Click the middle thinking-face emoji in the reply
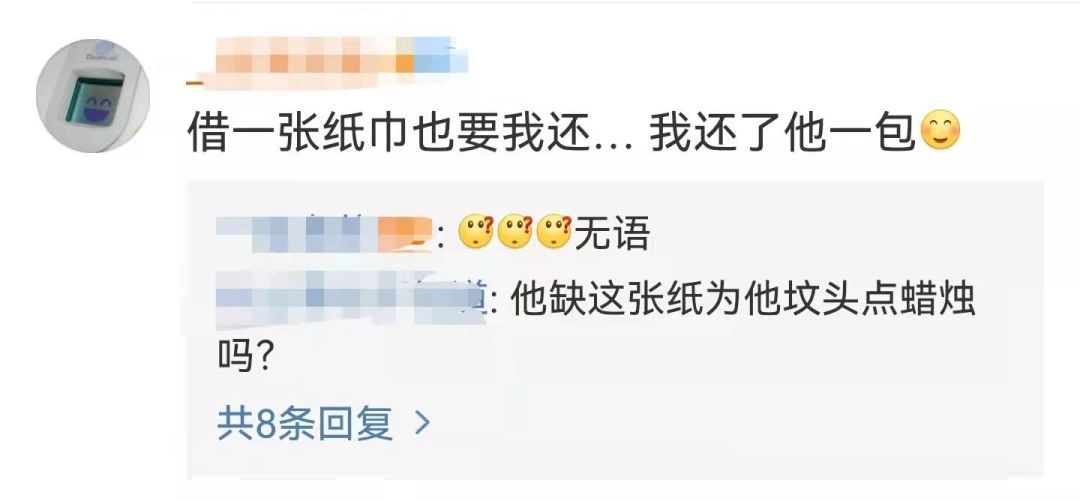 point(515,232)
